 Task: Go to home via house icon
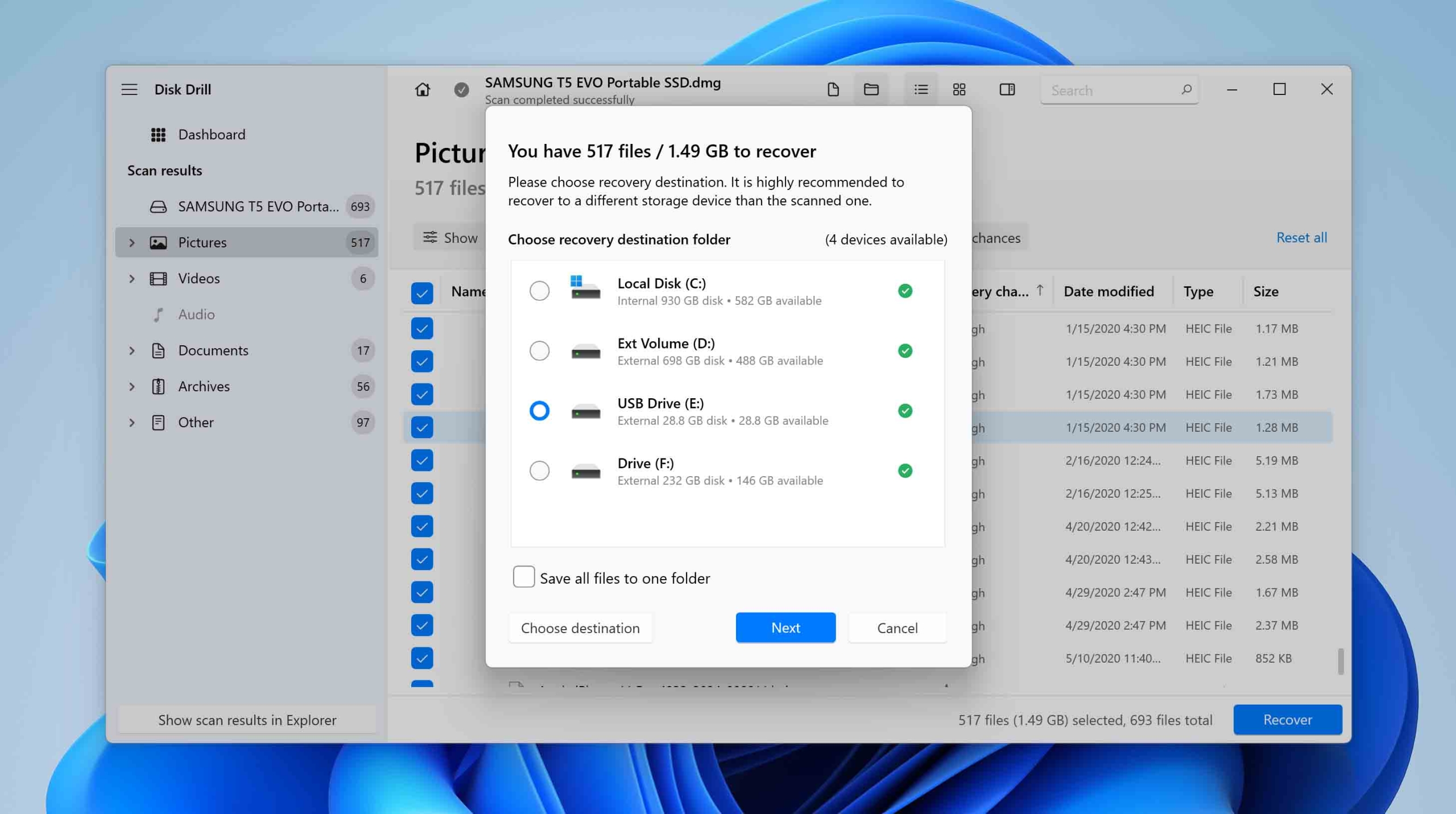(422, 89)
